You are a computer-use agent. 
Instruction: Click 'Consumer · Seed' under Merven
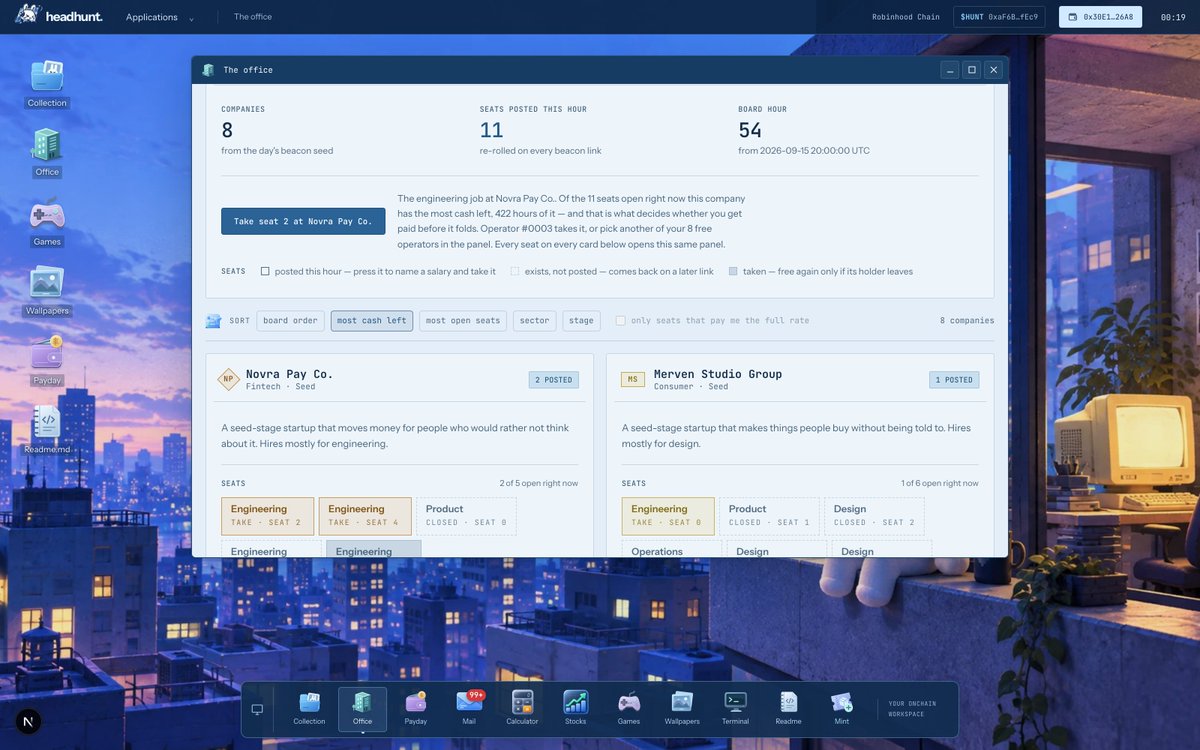[x=691, y=387]
